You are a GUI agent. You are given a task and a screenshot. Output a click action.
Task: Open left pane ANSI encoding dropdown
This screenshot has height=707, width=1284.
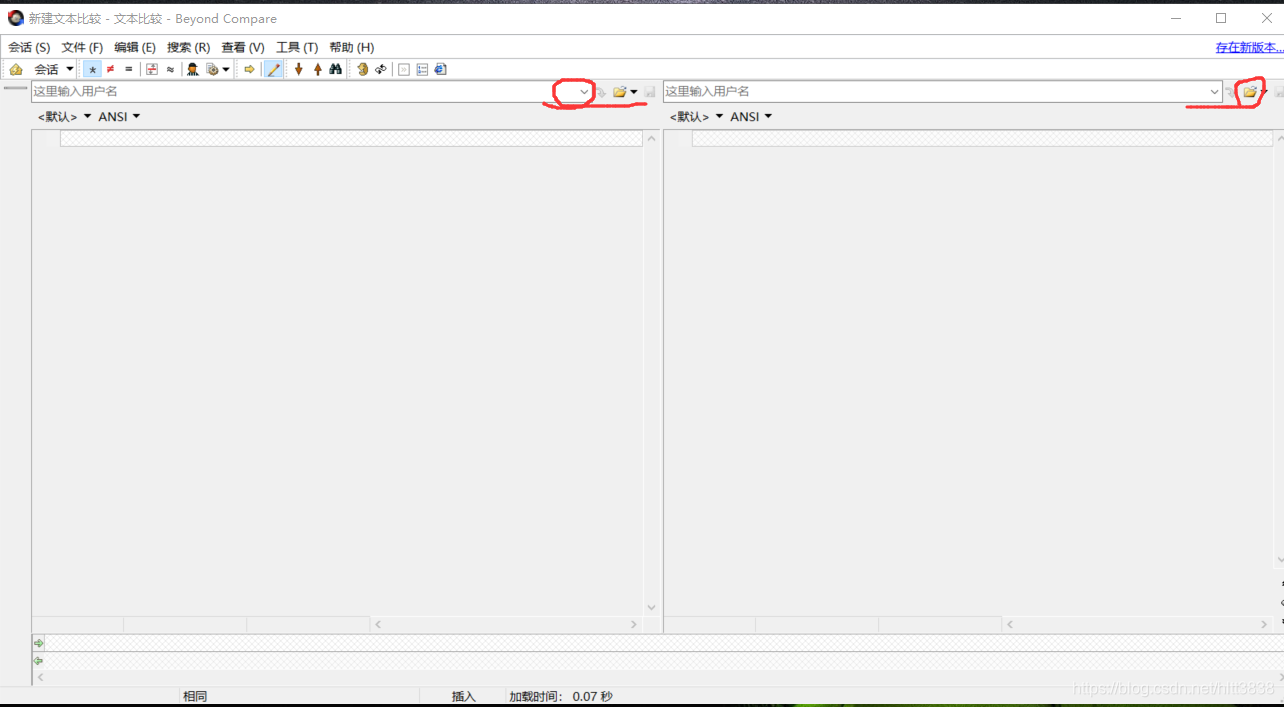[x=119, y=117]
